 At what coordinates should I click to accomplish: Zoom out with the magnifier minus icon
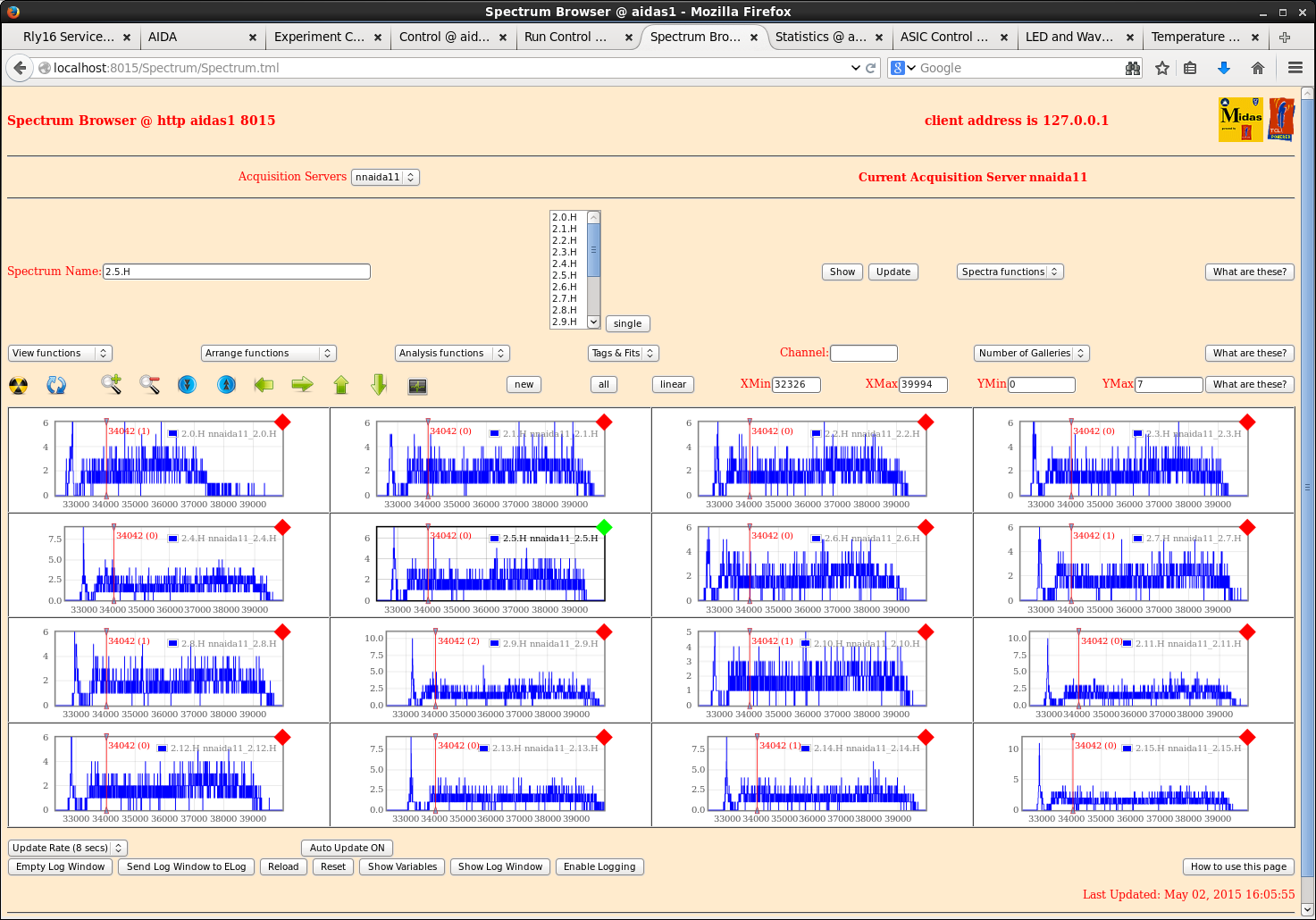(x=149, y=385)
